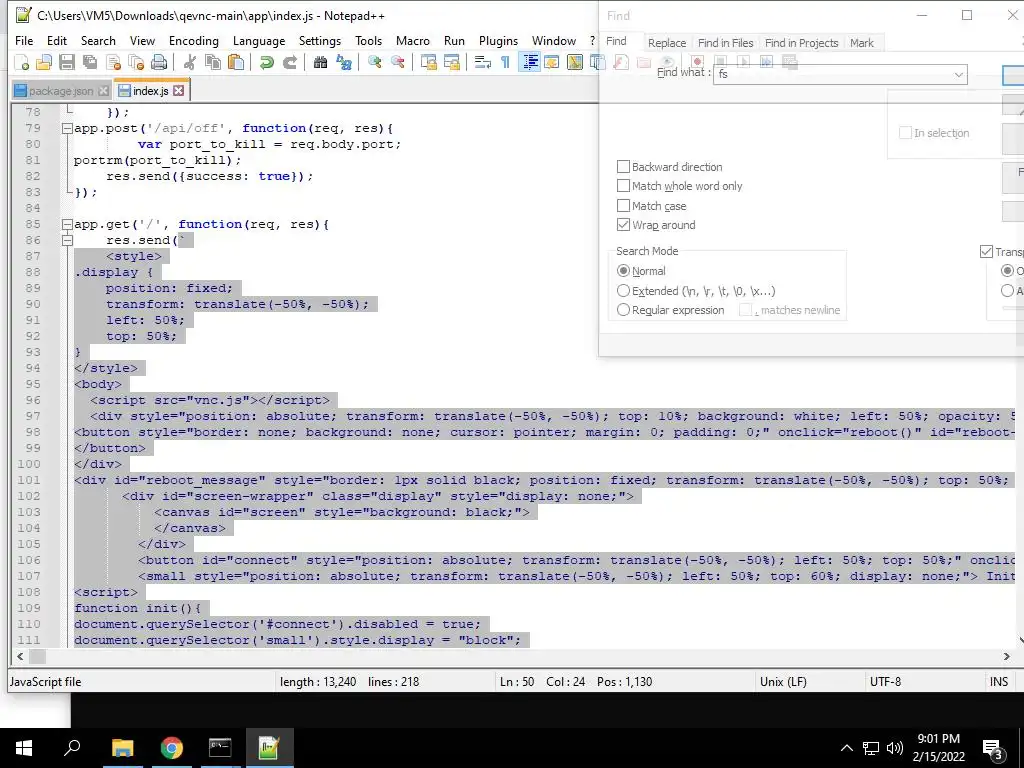Open the File menu
1024x768 pixels.
point(24,40)
